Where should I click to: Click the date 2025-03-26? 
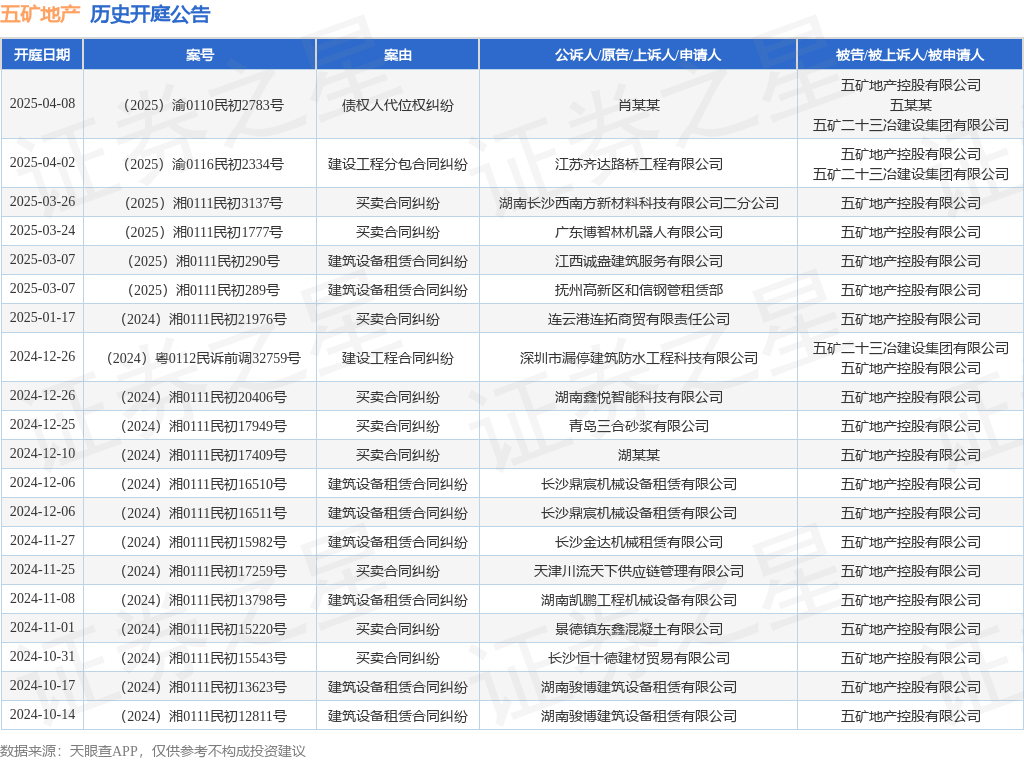coord(42,201)
